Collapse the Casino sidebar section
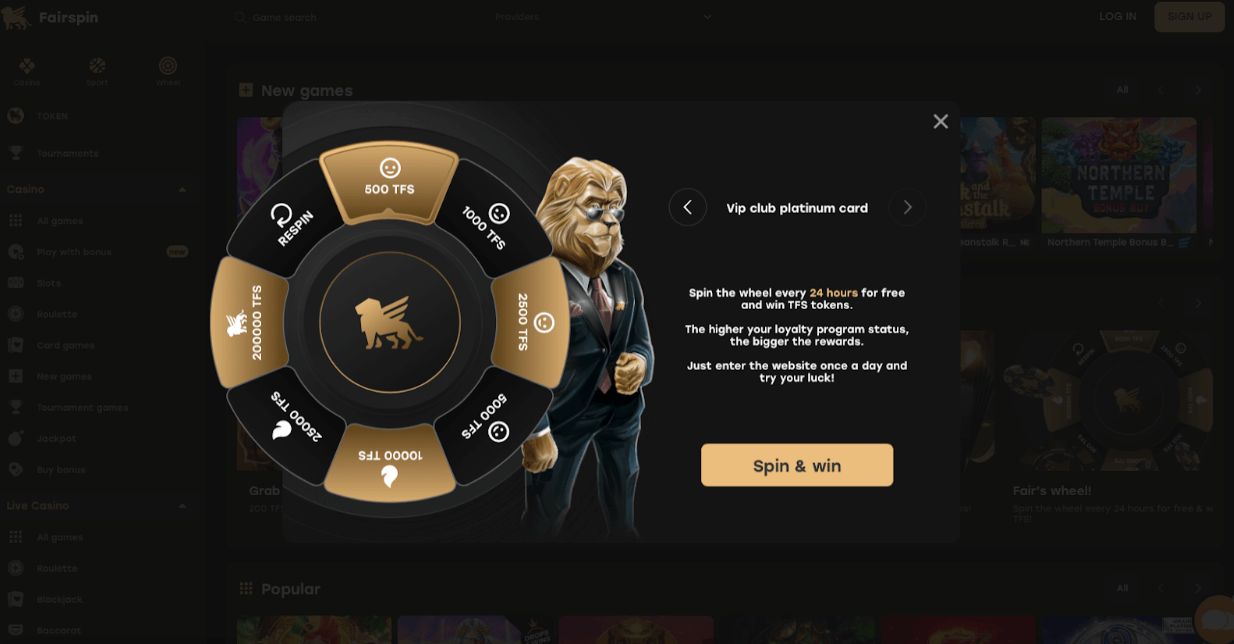 point(182,190)
